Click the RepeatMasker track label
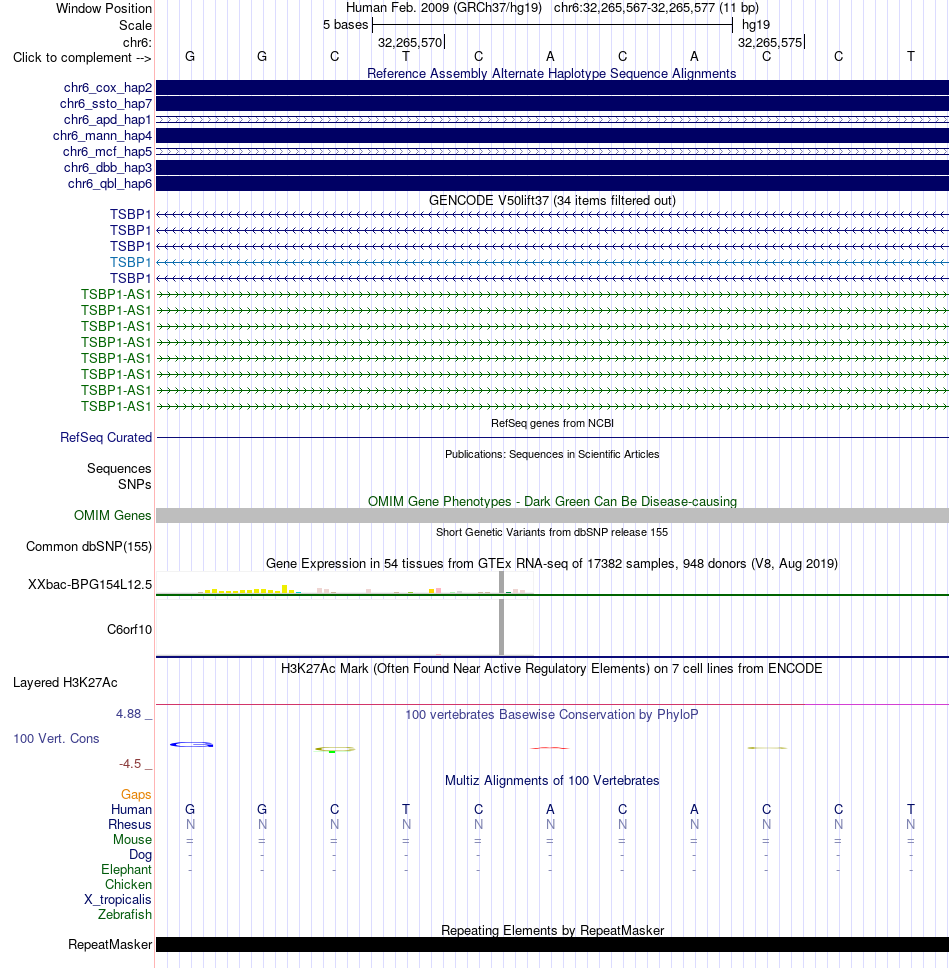Viewport: 950px width, 968px height. pyautogui.click(x=110, y=945)
